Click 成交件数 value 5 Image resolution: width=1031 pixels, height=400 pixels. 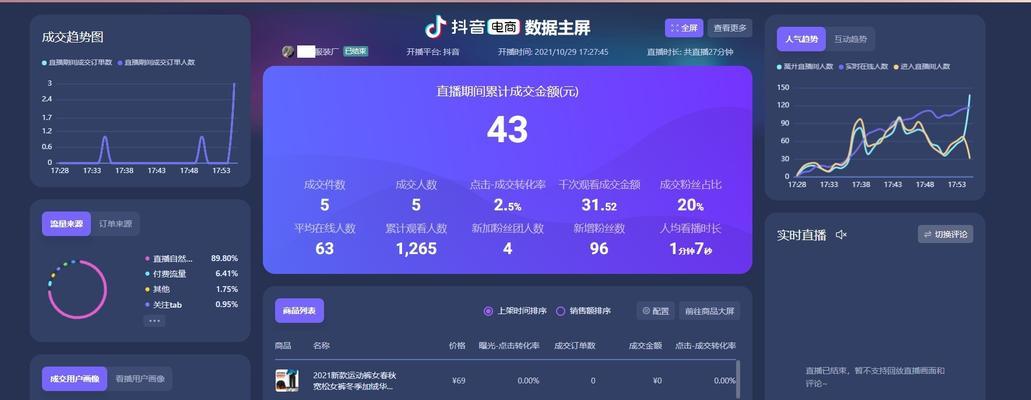click(324, 205)
